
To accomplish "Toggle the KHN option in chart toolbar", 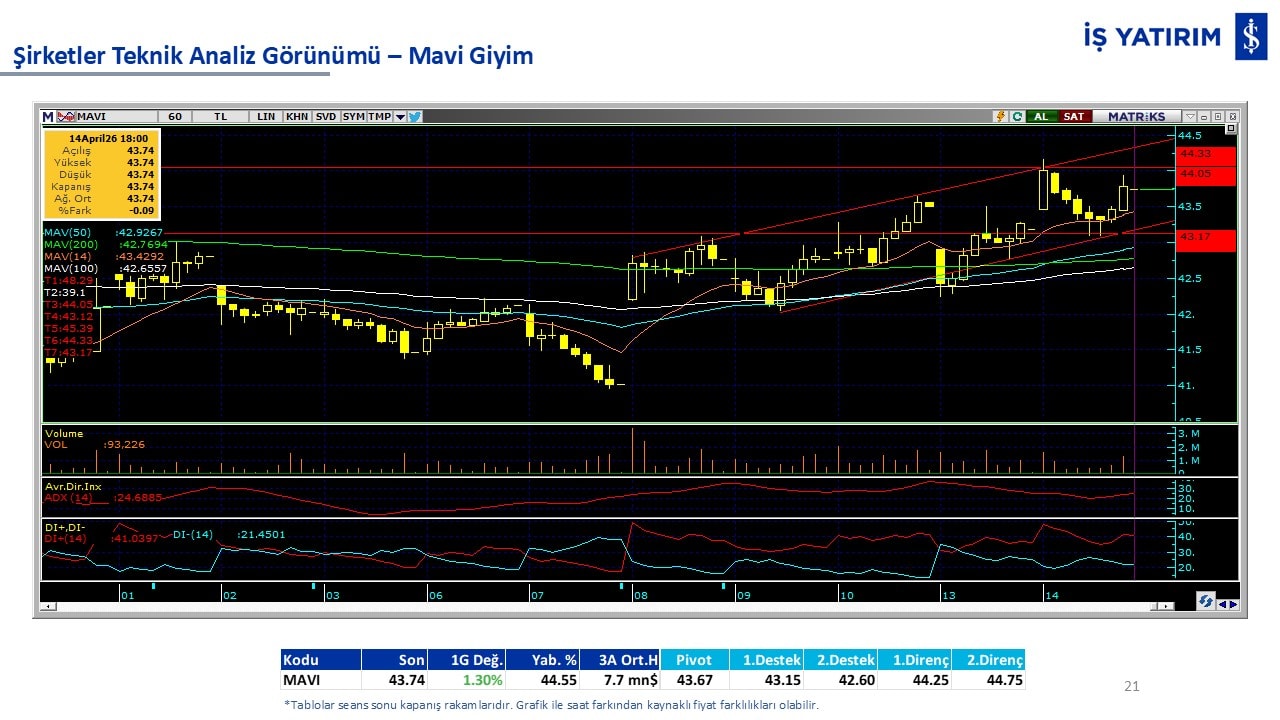I will (x=297, y=116).
